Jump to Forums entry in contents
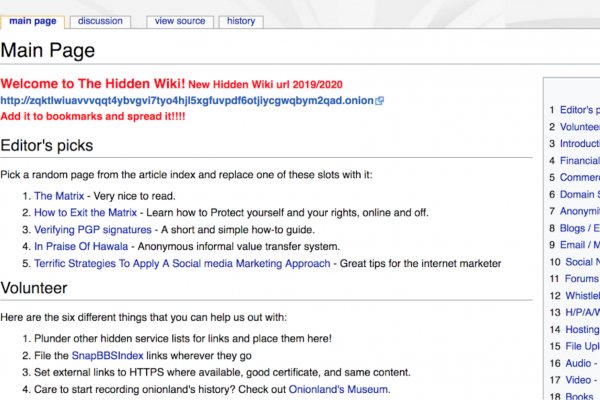600x400 pixels. point(581,279)
